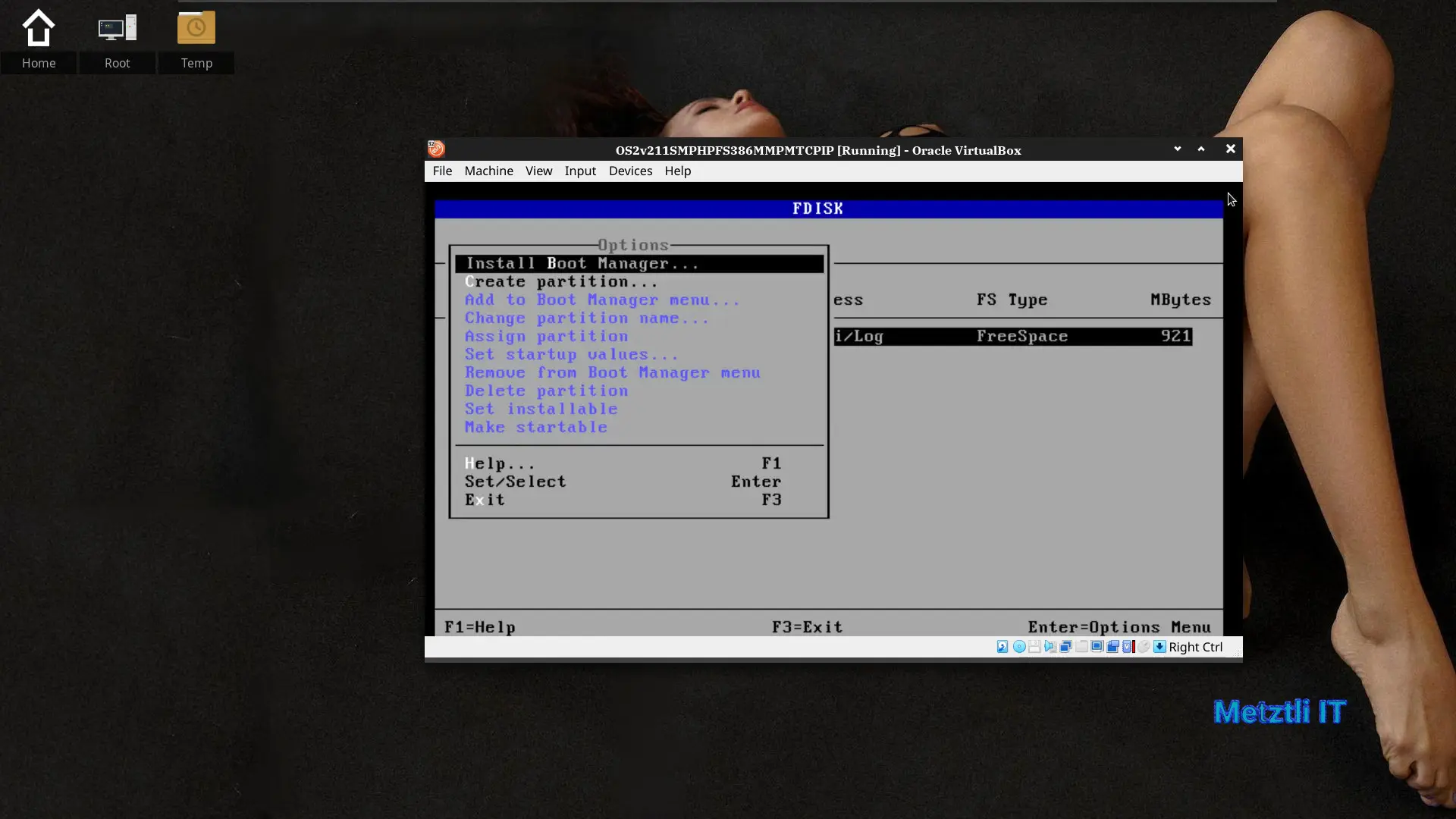The height and width of the screenshot is (819, 1456).
Task: Click Set startup values entry
Action: pyautogui.click(x=571, y=354)
